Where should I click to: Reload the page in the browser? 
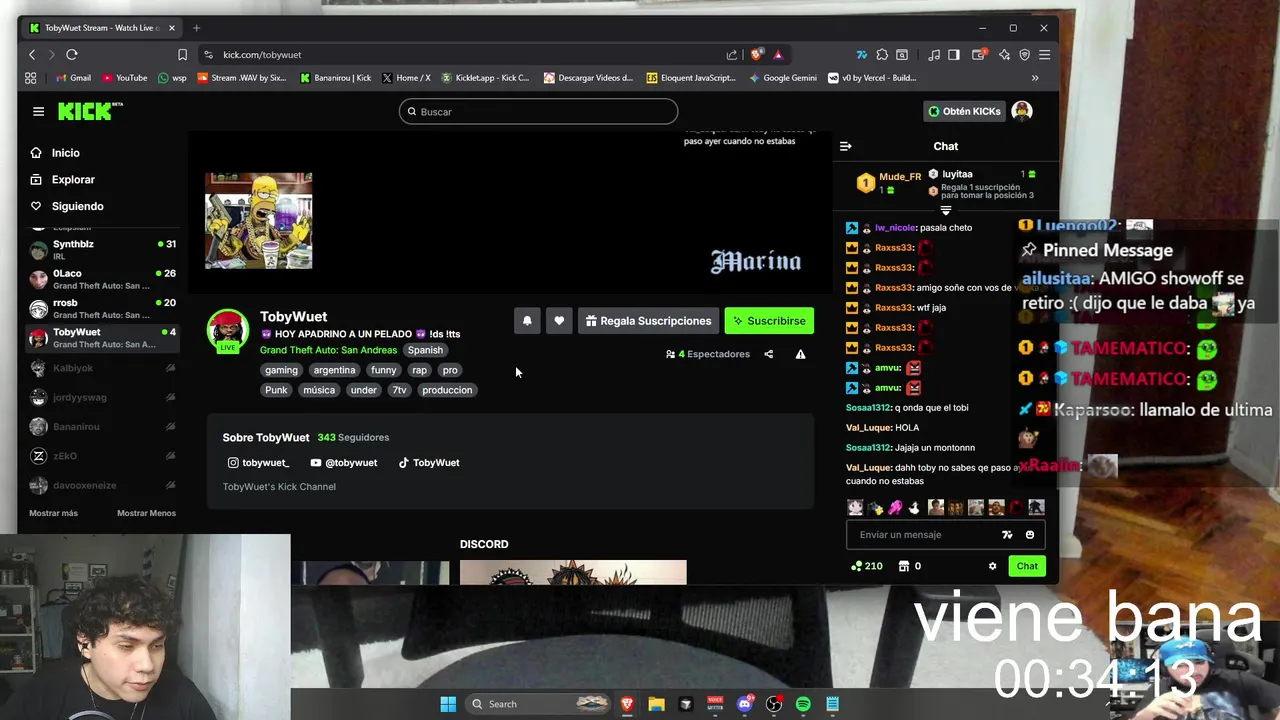(x=72, y=54)
